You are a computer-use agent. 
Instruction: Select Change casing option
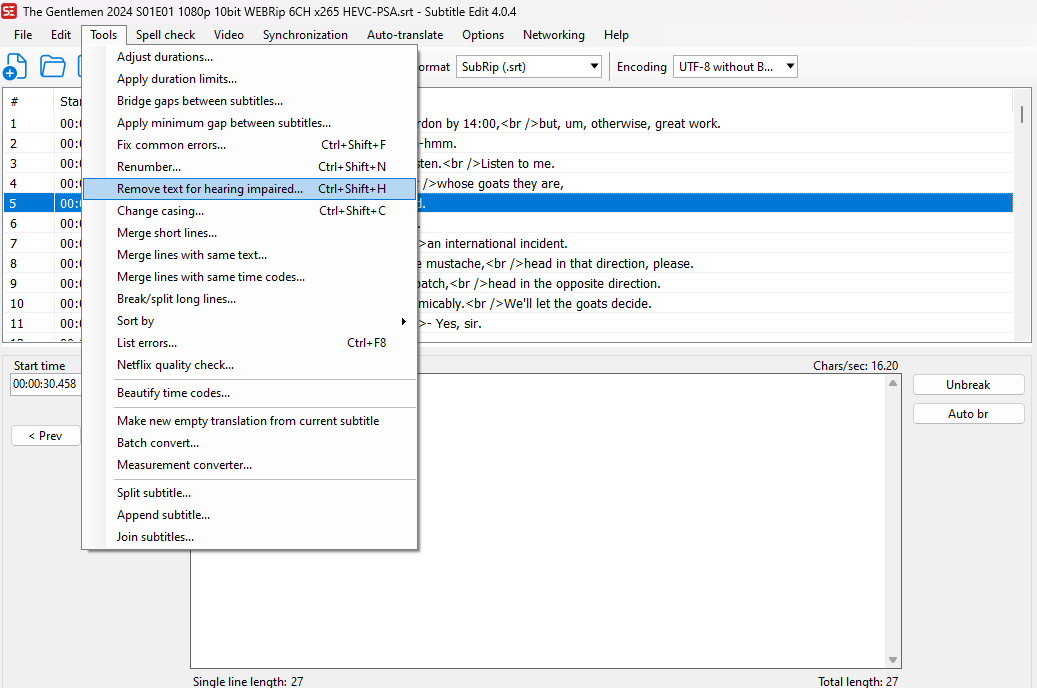249,211
